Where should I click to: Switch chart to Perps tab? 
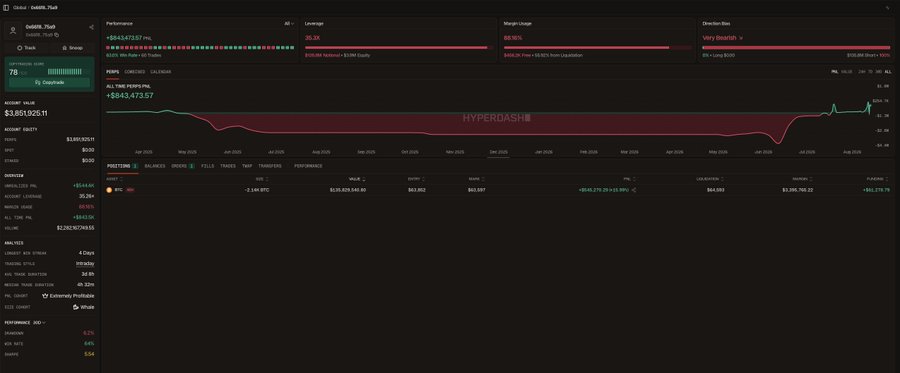(x=112, y=72)
